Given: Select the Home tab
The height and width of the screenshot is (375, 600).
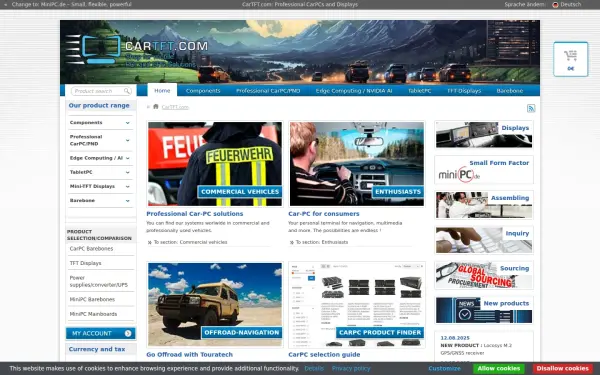Looking at the screenshot, I should pos(162,90).
